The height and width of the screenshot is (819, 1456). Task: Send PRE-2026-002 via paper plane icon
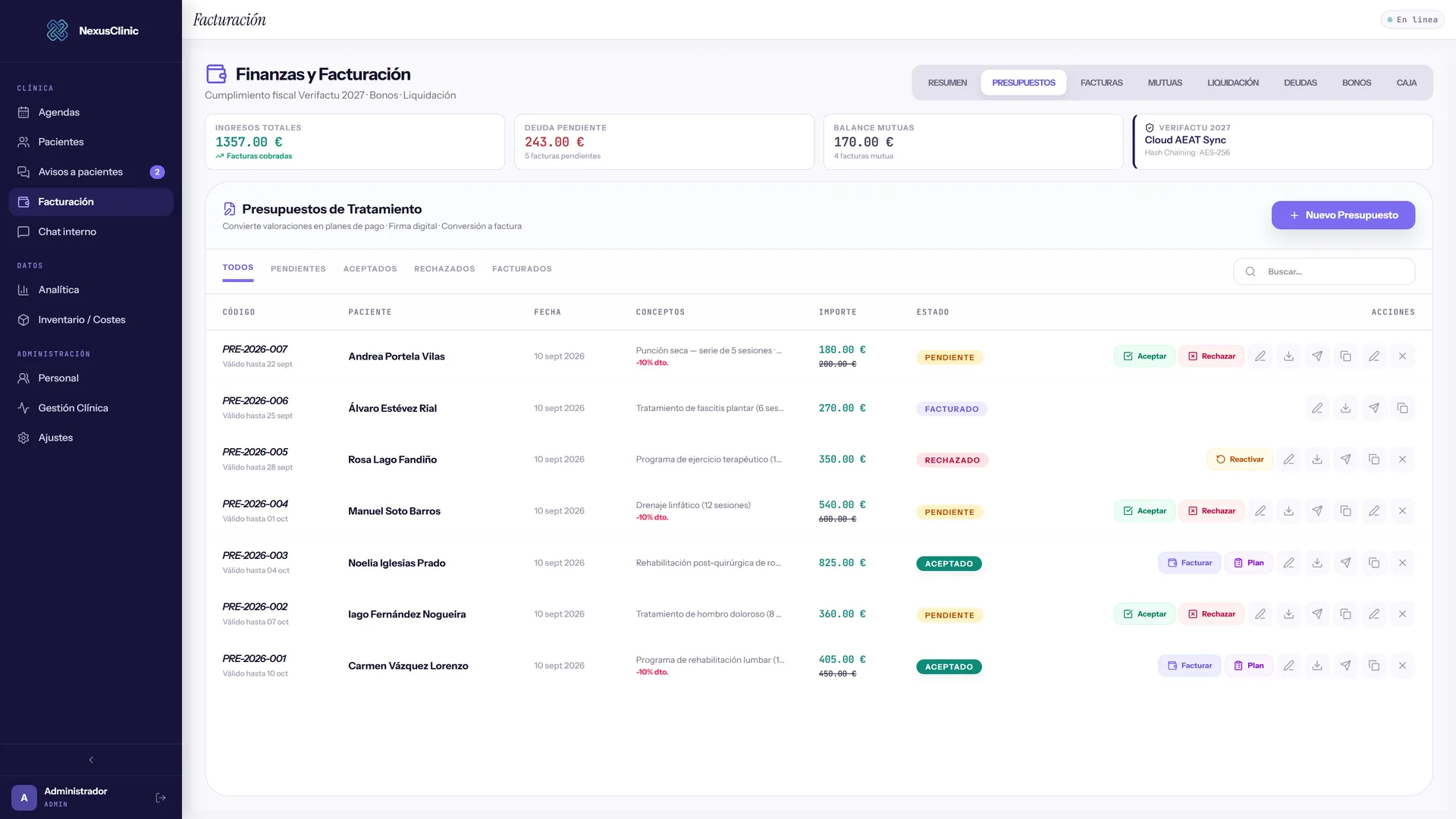point(1317,614)
